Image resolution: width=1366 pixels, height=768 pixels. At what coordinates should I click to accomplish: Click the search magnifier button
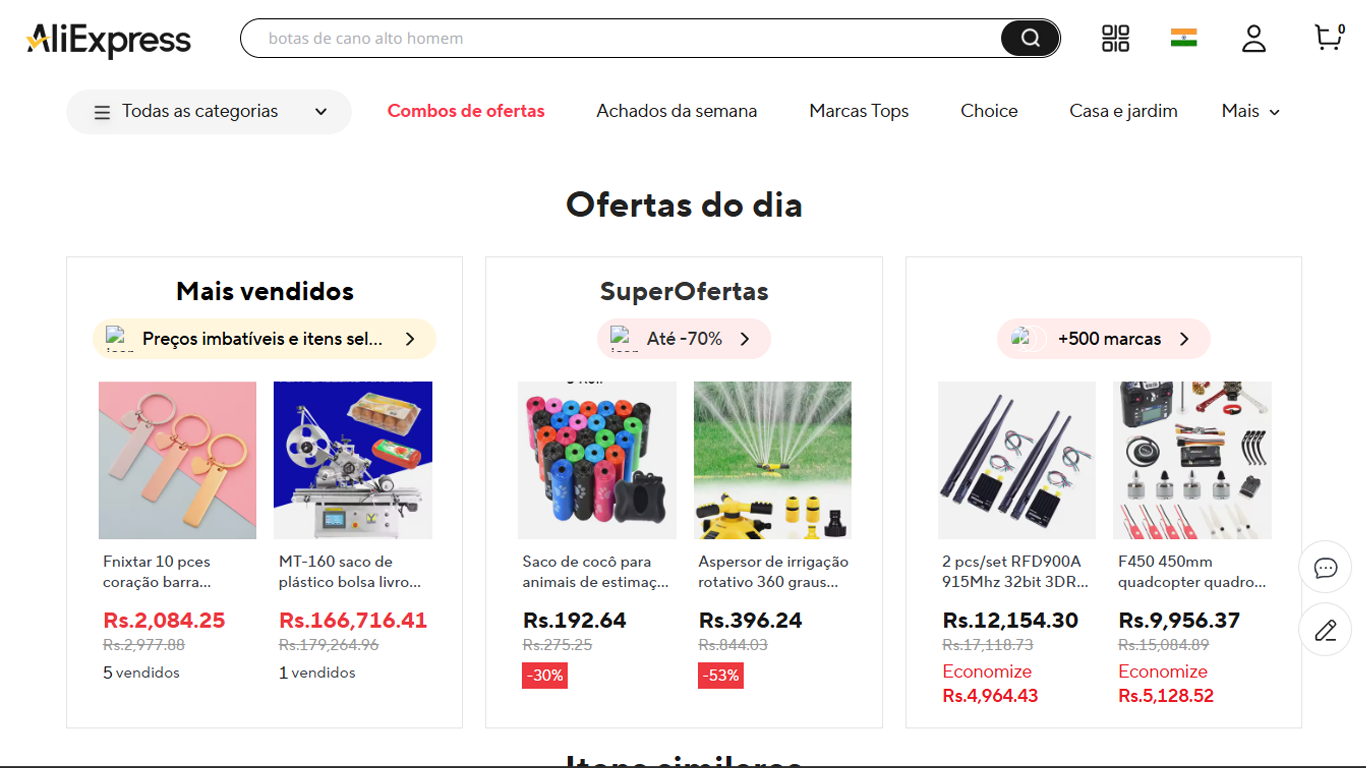1030,38
